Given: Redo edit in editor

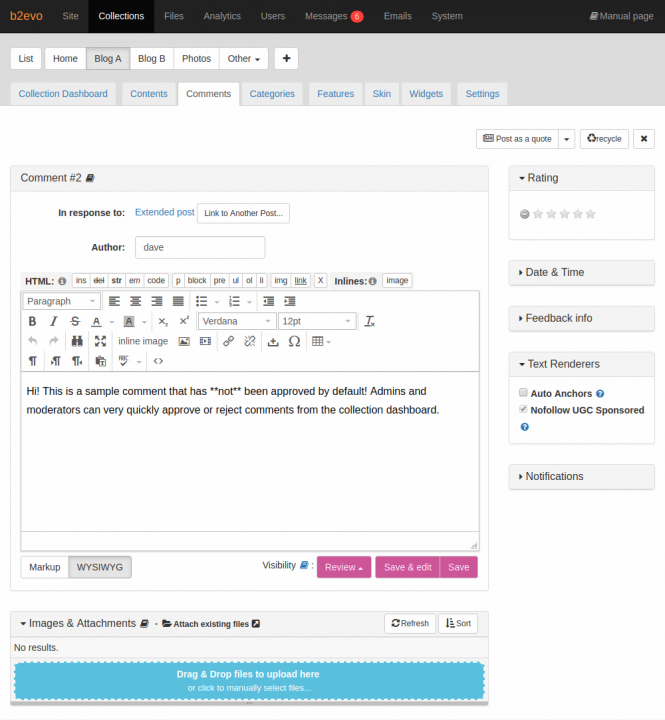Looking at the screenshot, I should [x=54, y=341].
